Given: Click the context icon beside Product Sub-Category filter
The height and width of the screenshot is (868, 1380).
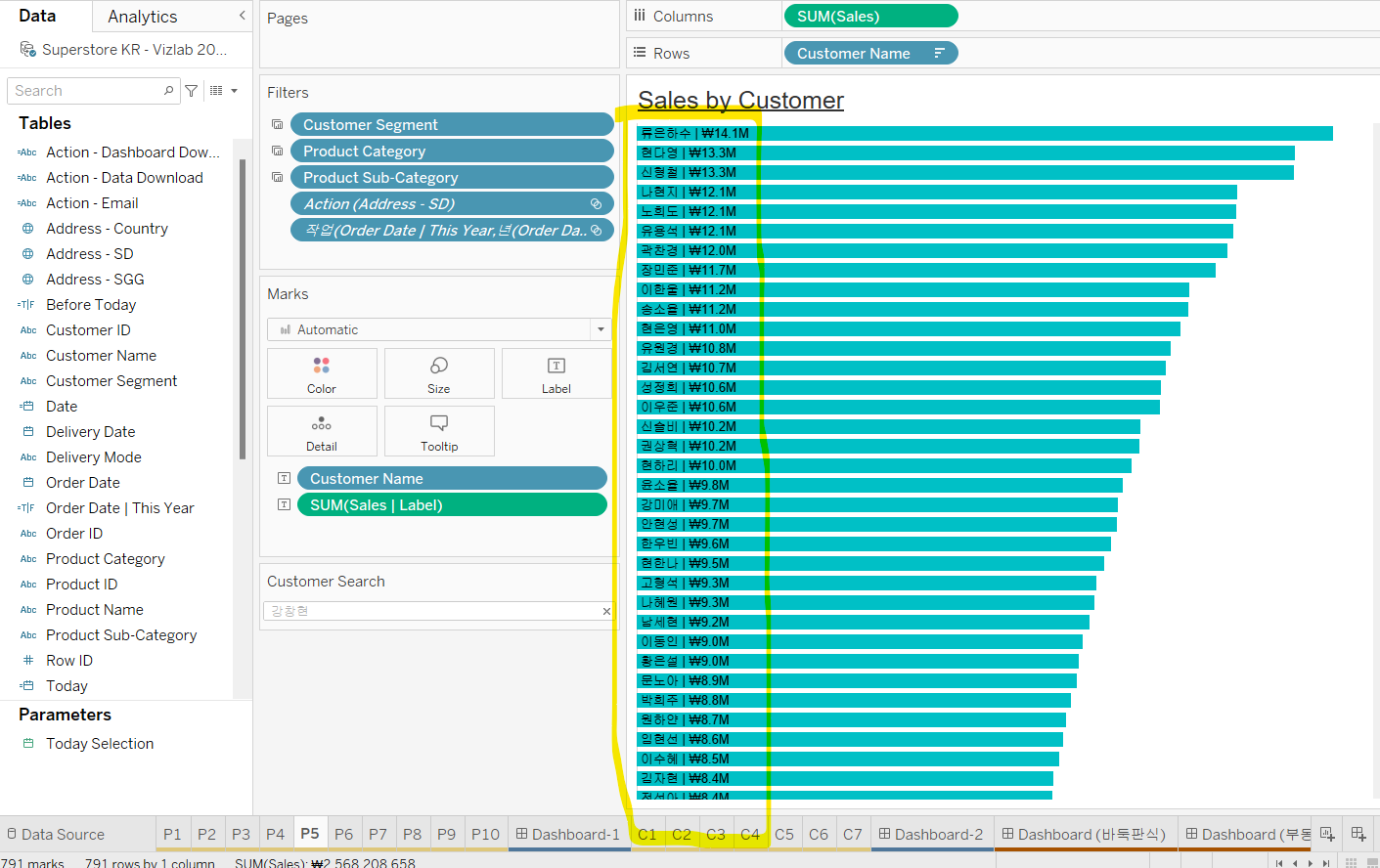Looking at the screenshot, I should click(277, 177).
